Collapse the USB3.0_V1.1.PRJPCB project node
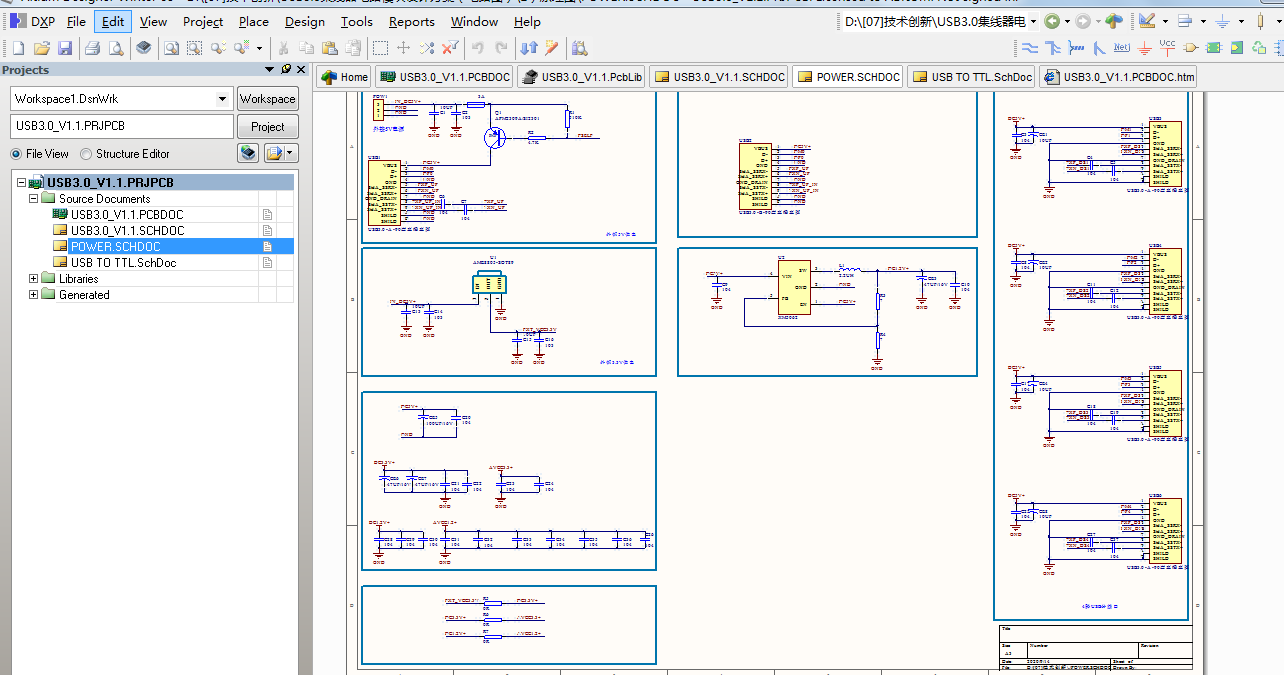This screenshot has width=1284, height=675. coord(22,183)
